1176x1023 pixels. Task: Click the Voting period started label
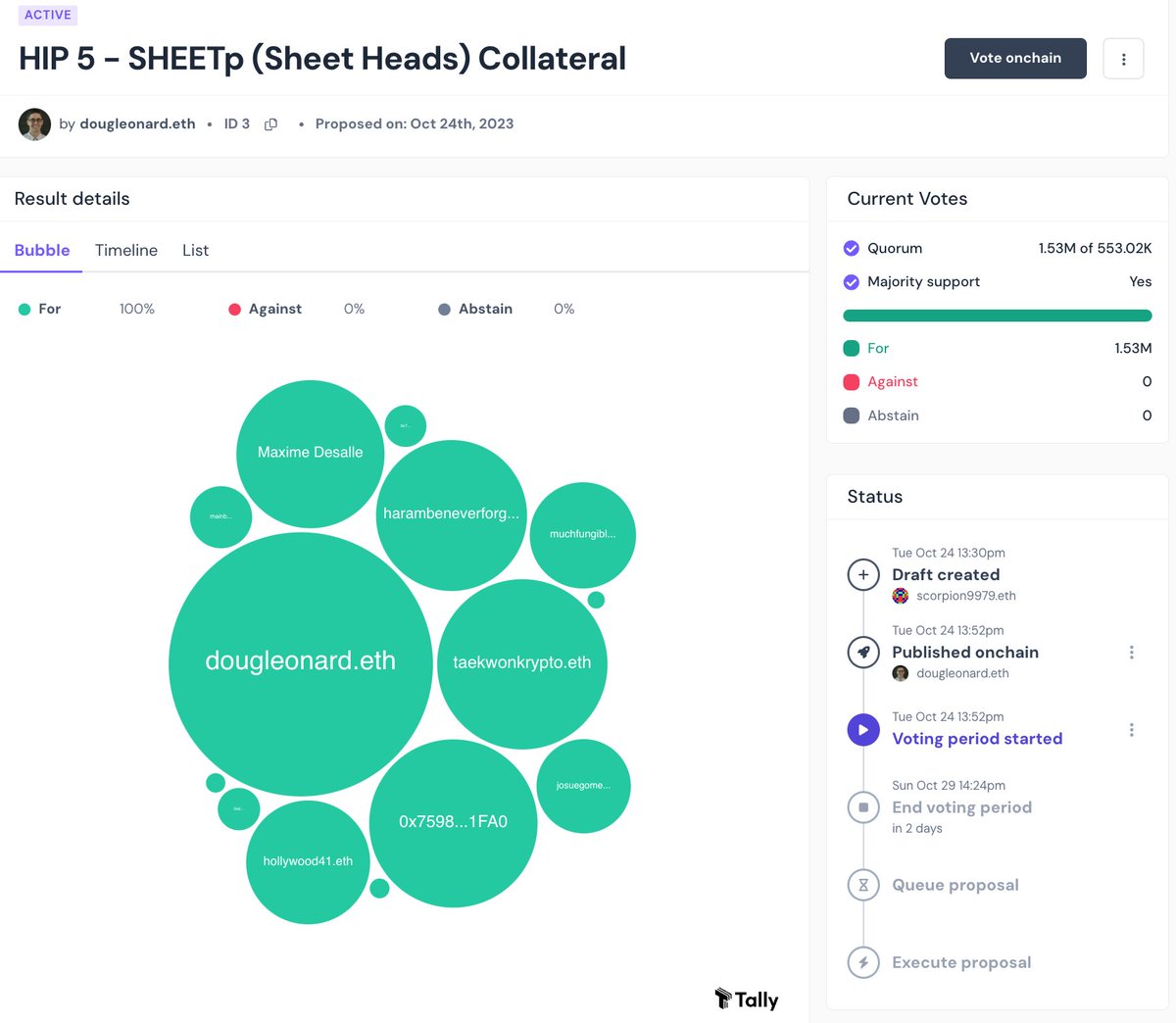click(977, 739)
